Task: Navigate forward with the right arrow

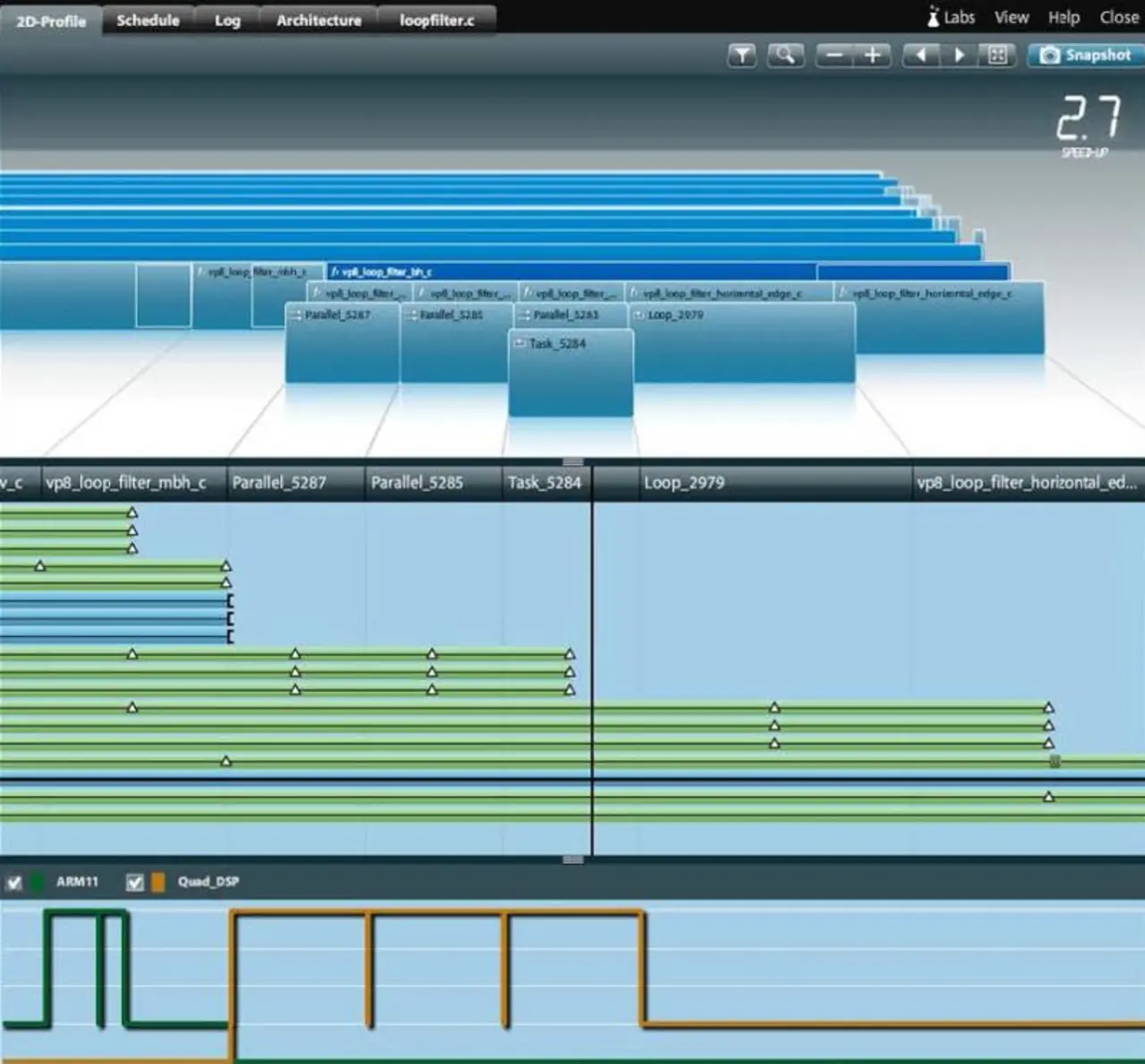Action: click(959, 55)
